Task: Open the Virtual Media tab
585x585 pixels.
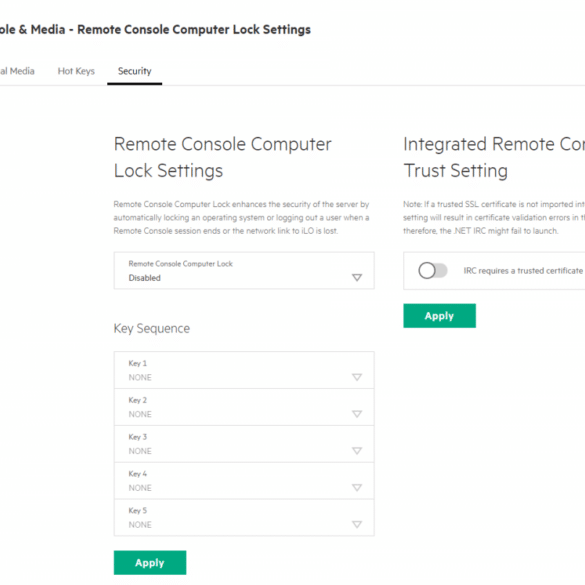Action: (x=17, y=71)
